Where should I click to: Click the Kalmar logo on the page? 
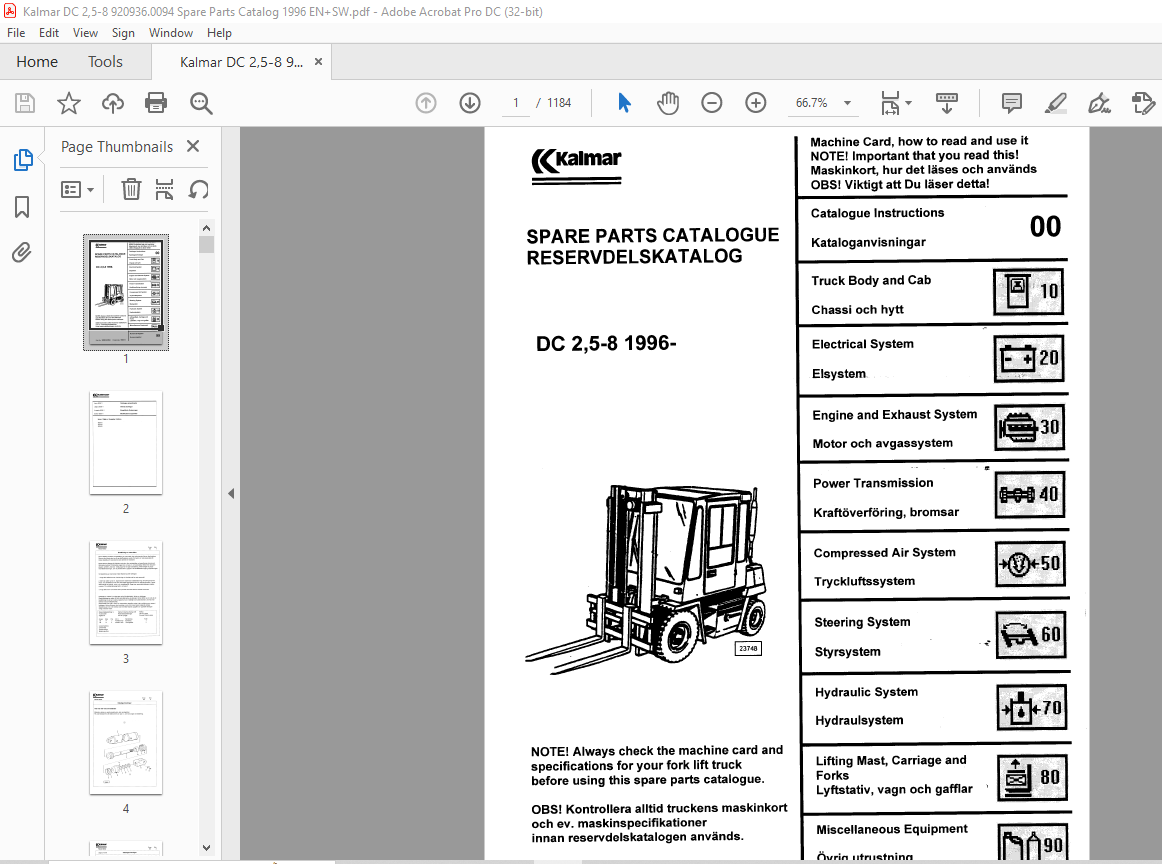coord(577,165)
